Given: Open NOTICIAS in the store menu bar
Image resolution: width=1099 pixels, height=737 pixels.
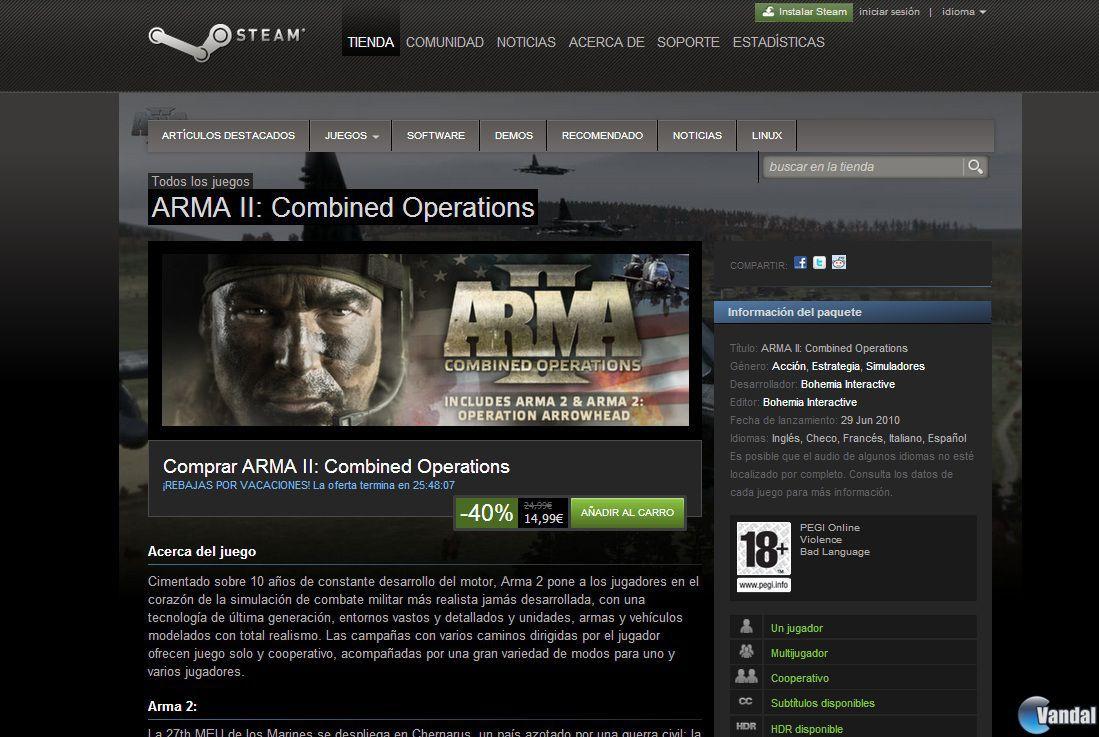Looking at the screenshot, I should tap(697, 135).
